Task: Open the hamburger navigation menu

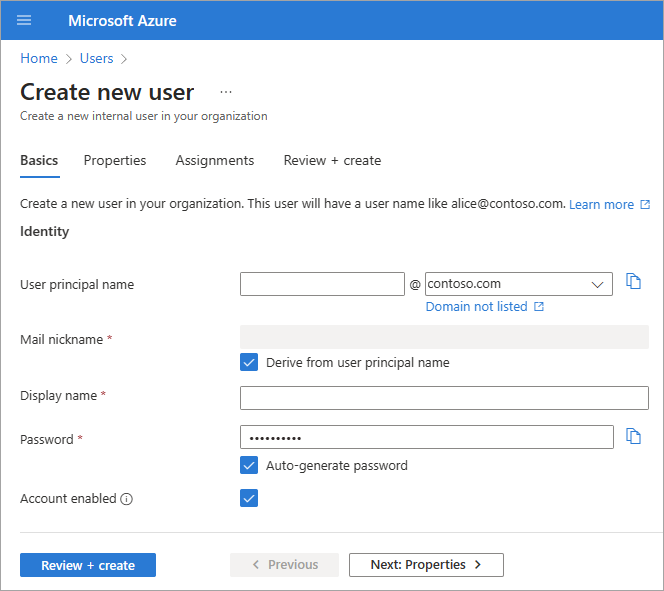Action: pos(24,20)
